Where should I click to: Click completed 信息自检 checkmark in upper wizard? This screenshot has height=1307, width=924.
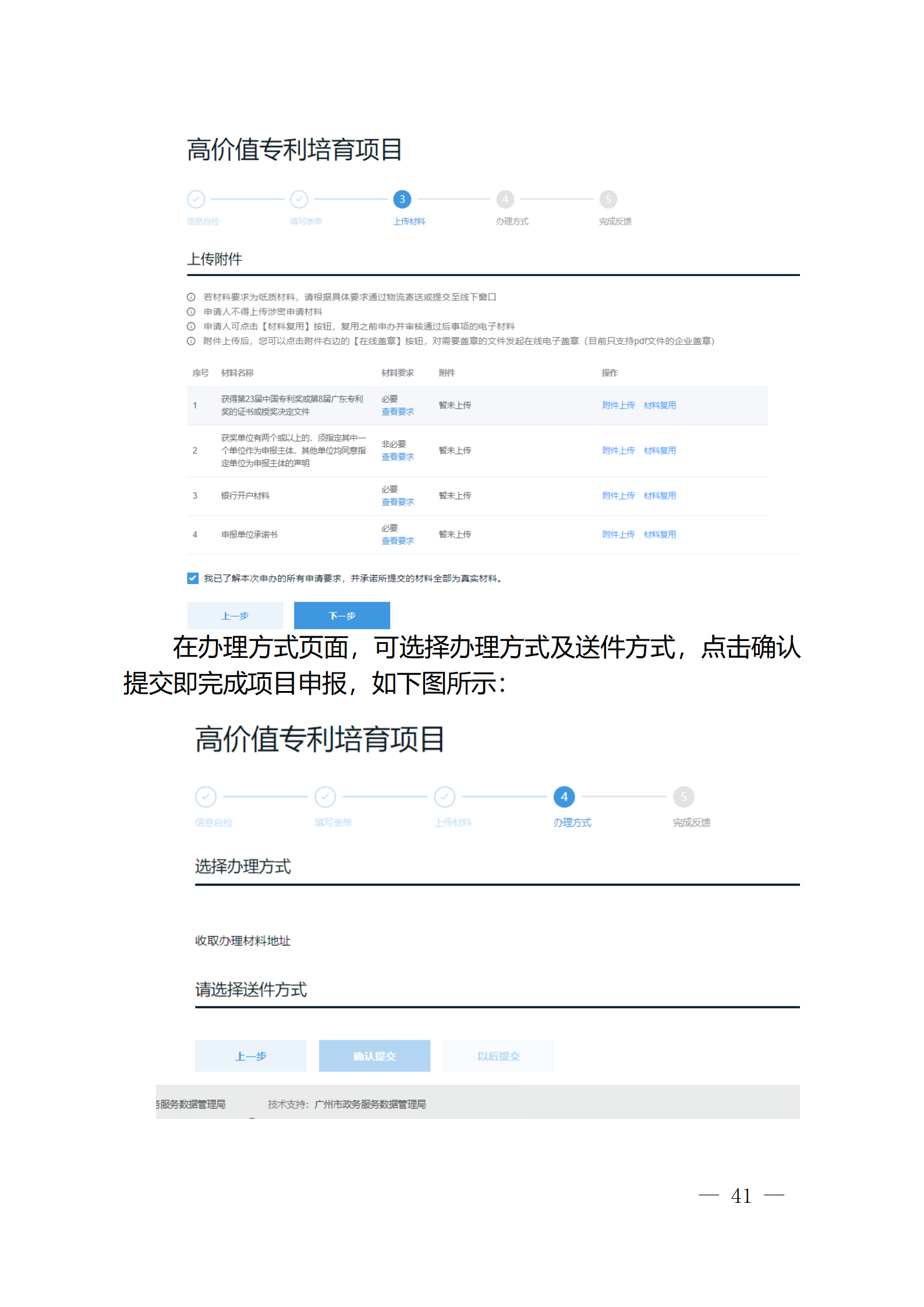pyautogui.click(x=196, y=199)
